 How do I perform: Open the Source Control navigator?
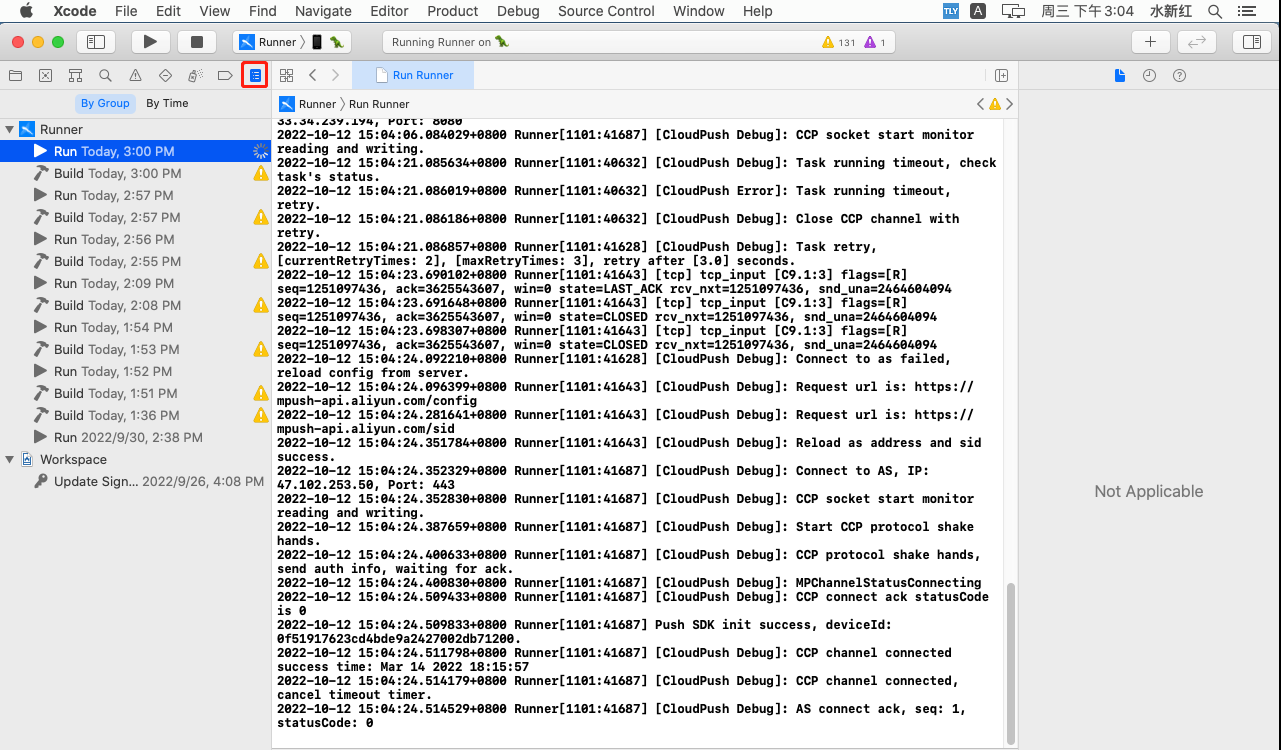(x=45, y=75)
